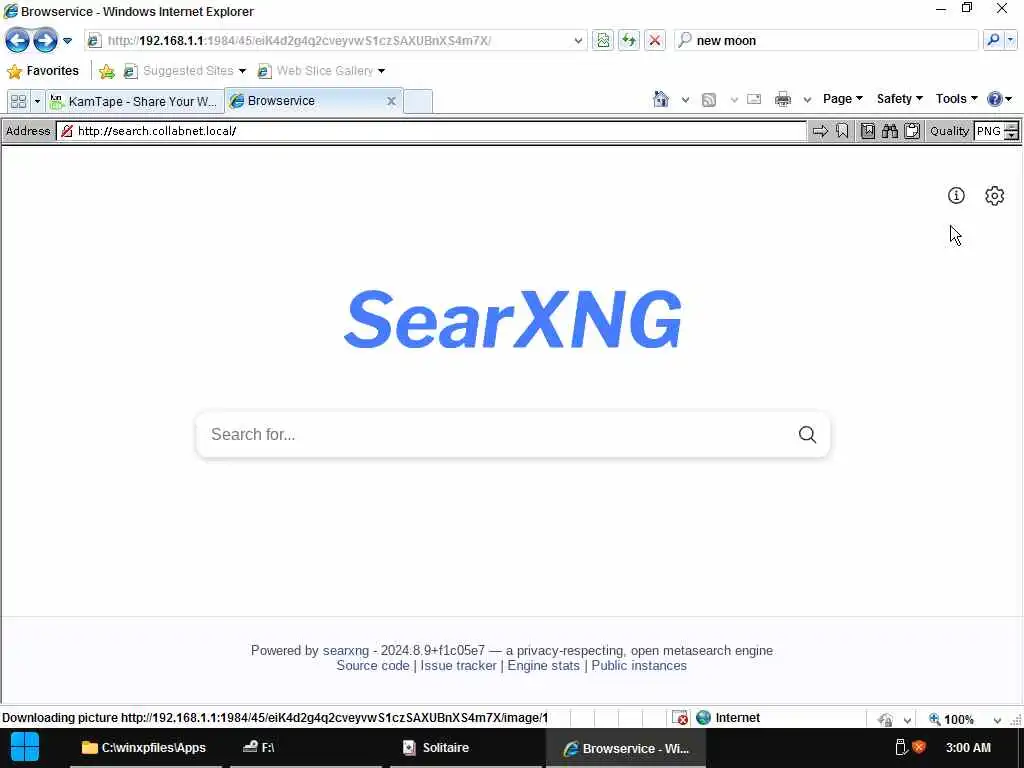Screen dimensions: 1024x768
Task: Click the insecure connection icon in Browservice address
Action: pos(67,131)
